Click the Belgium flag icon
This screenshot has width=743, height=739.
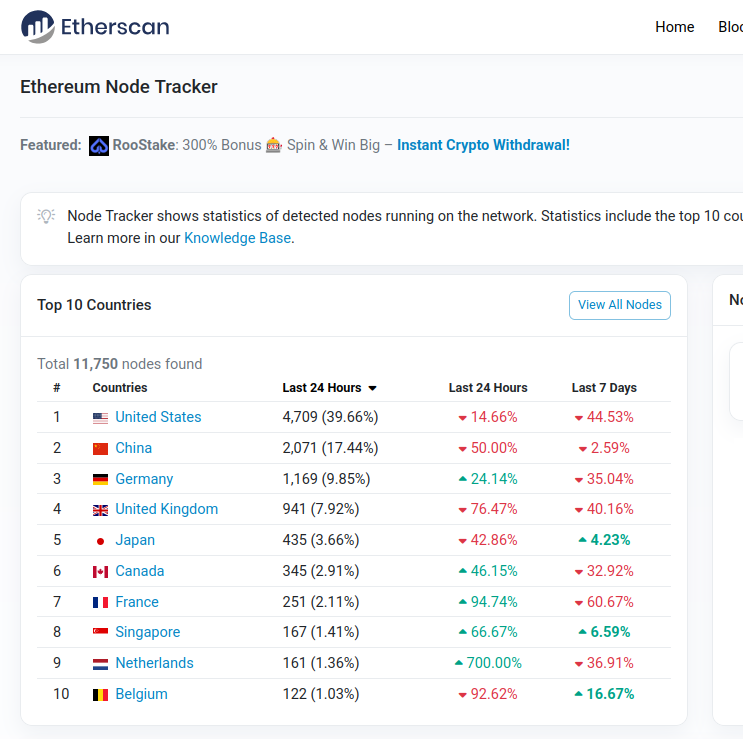[100, 695]
